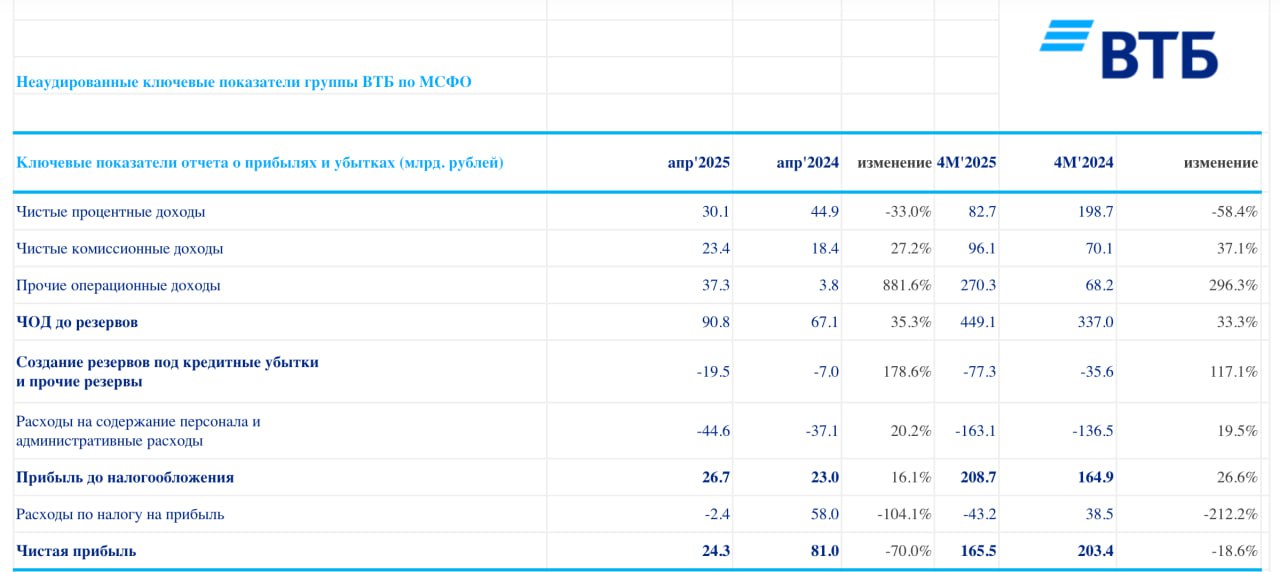1280x572 pixels.
Task: Click the net profit cell 81.0
Action: (x=825, y=551)
